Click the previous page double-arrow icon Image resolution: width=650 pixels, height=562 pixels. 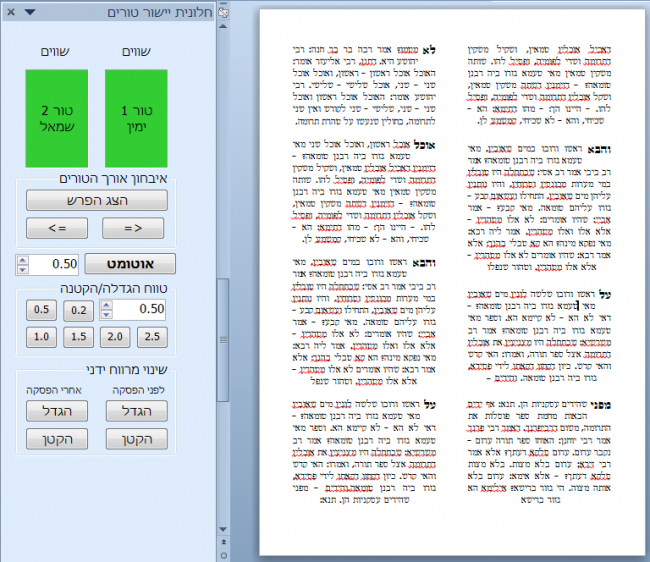pyautogui.click(x=223, y=542)
